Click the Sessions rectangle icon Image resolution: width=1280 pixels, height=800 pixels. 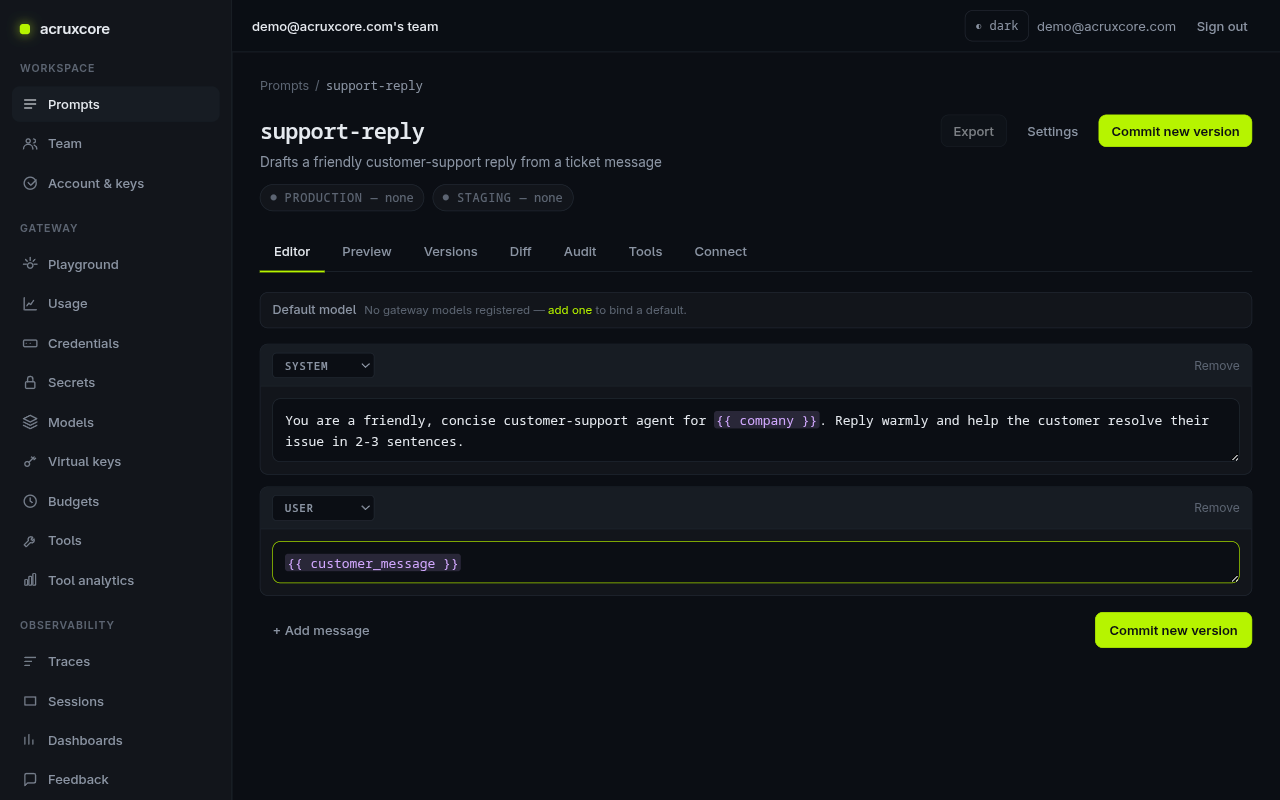30,701
